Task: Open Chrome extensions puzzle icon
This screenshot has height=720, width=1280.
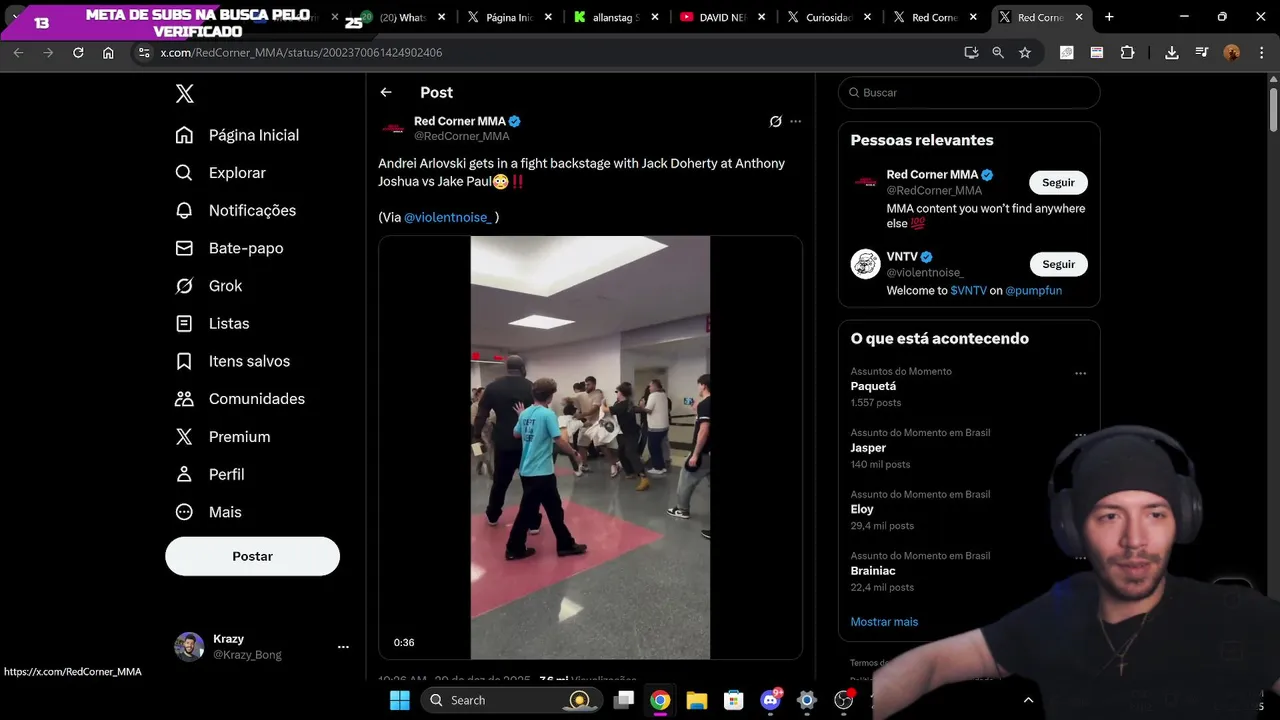Action: pos(1127,52)
